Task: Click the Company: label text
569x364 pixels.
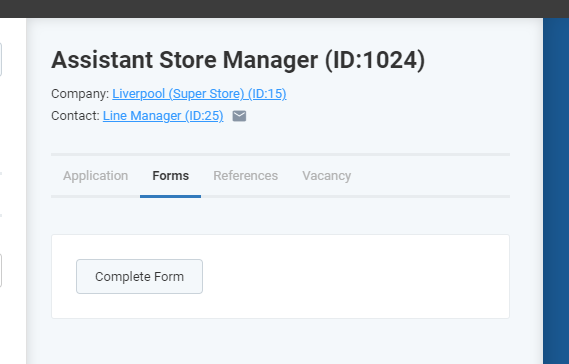Action: (80, 94)
